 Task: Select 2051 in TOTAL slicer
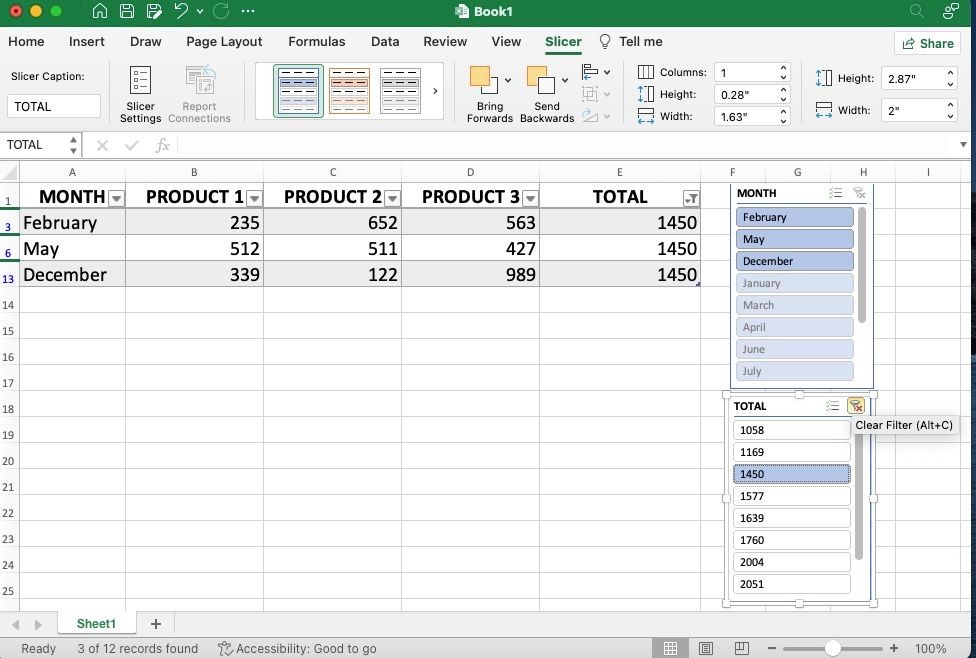point(792,584)
